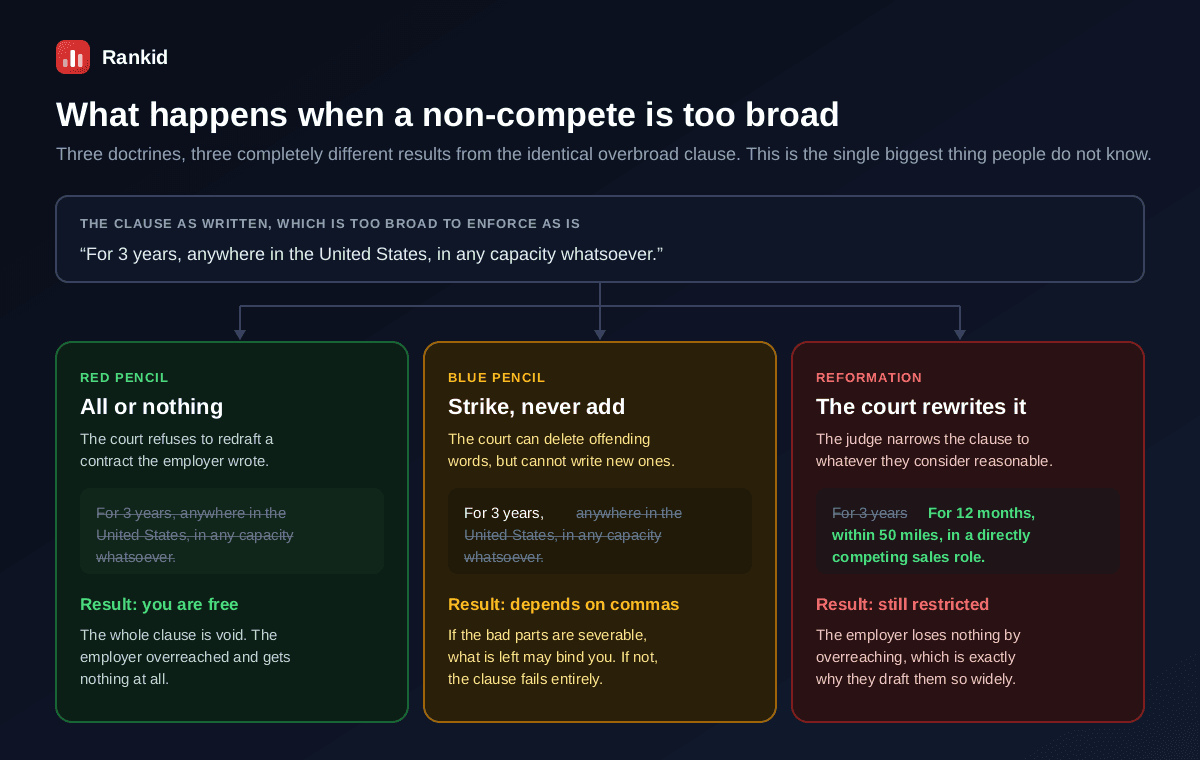
Task: Click the arrowhead pointing to Blue Pencil card
Action: coord(600,335)
